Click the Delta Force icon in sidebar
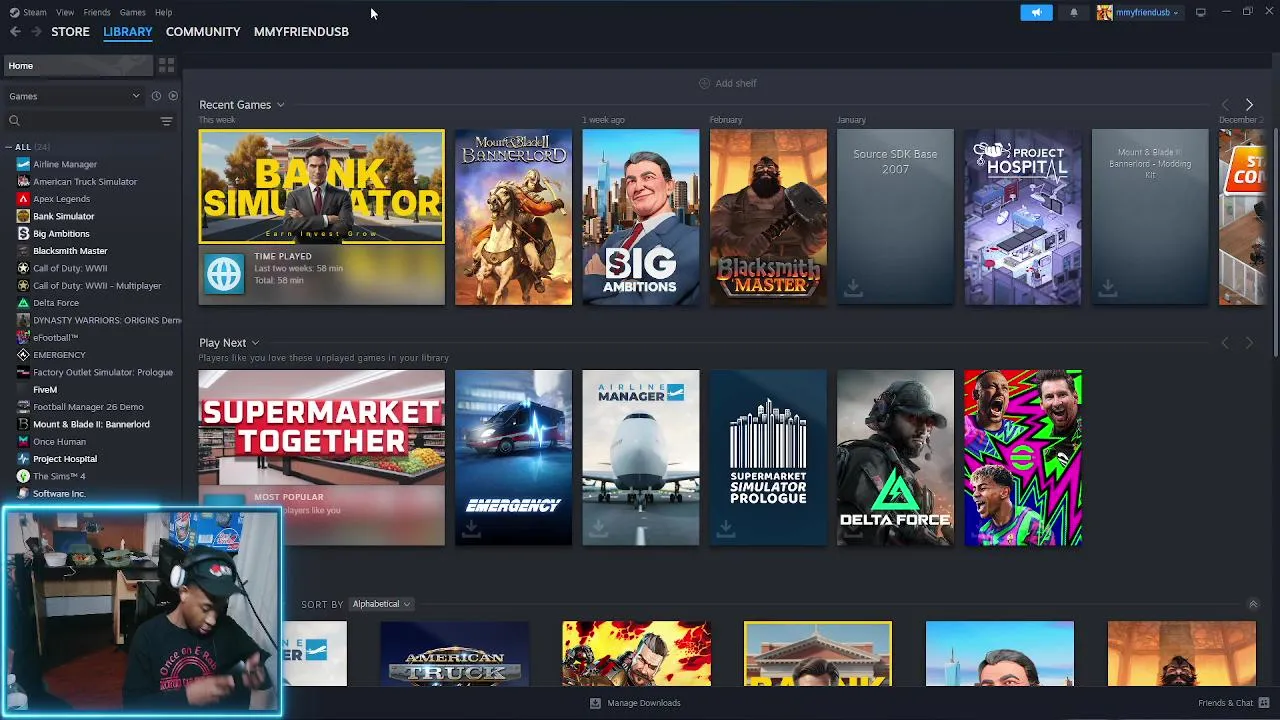Viewport: 1280px width, 720px height. [23, 303]
